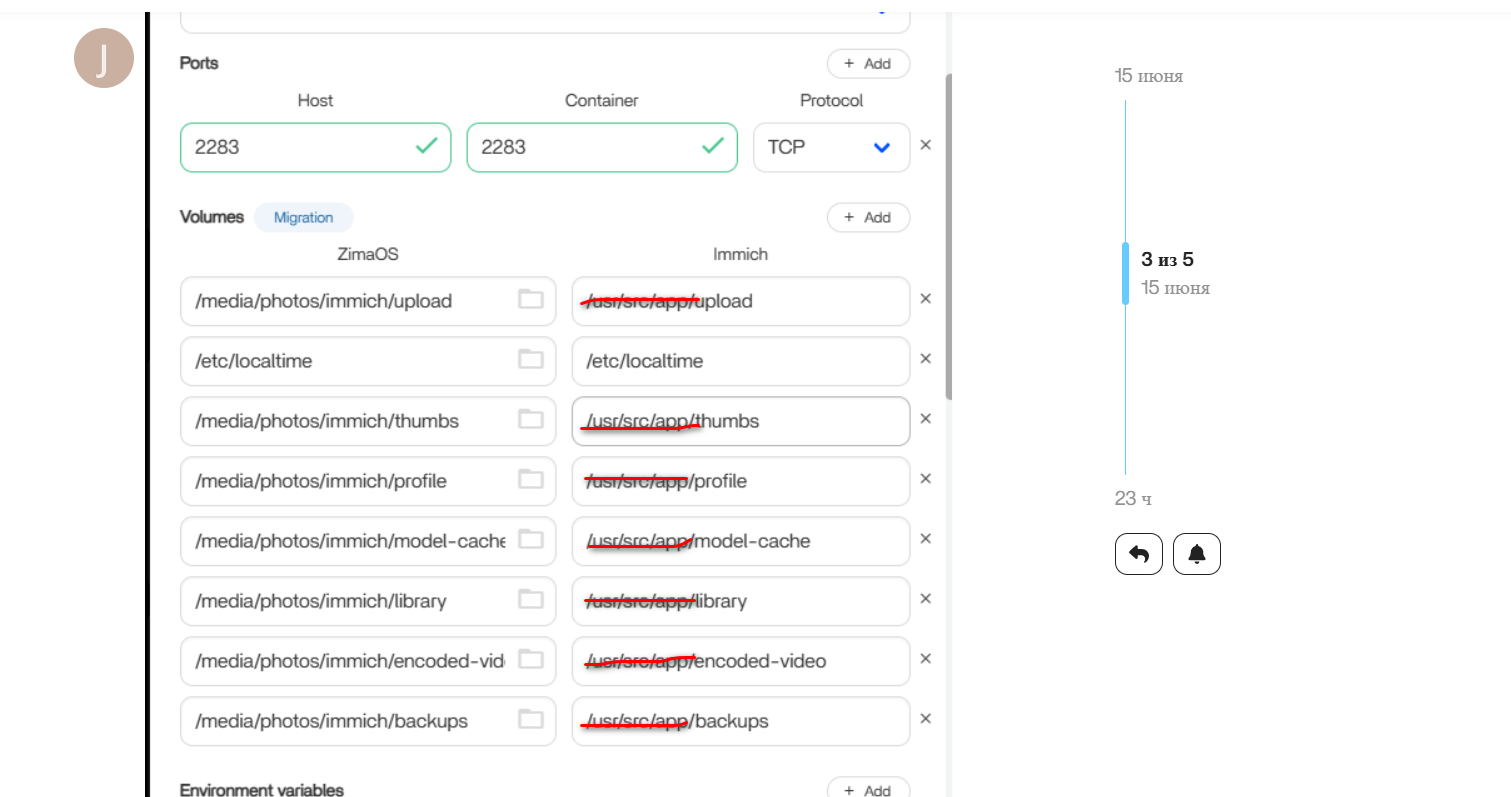Click the Ports section label
1511x797 pixels.
click(199, 63)
